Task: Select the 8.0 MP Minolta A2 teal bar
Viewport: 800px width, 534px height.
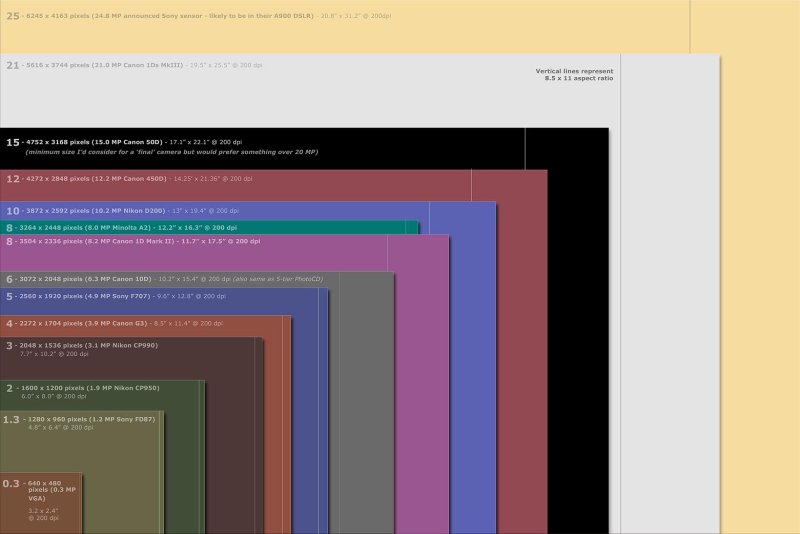Action: (209, 227)
